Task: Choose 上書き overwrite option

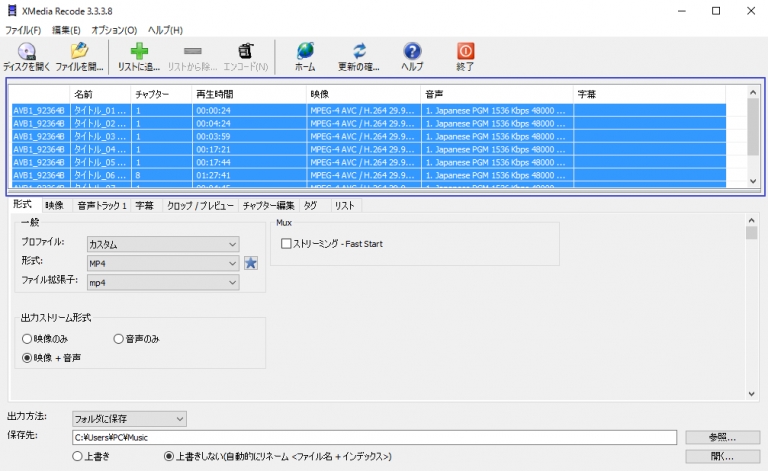Action: (77, 456)
